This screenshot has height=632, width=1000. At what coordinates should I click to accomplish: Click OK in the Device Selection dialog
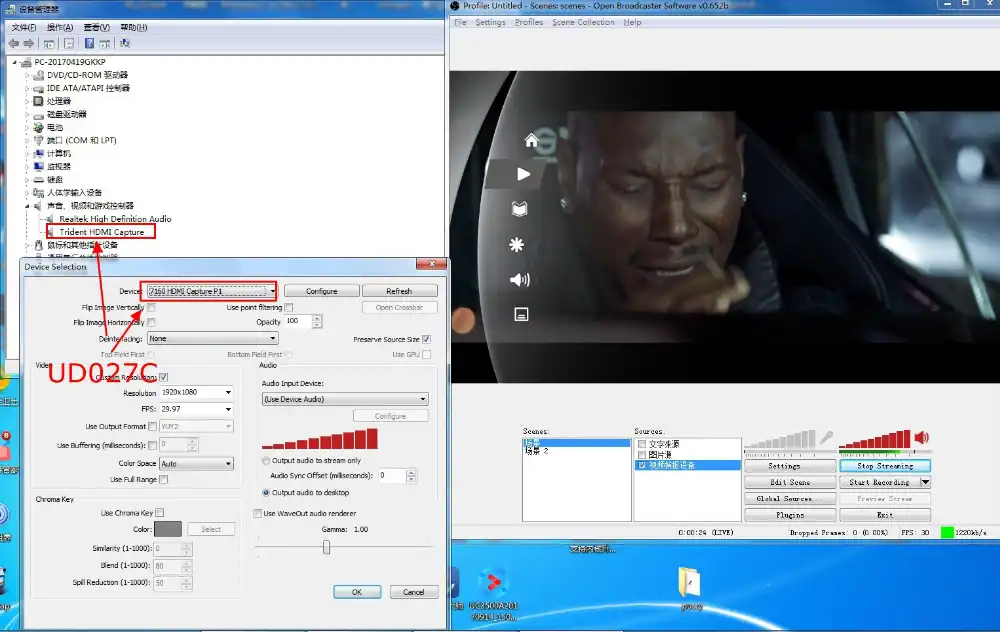point(357,592)
